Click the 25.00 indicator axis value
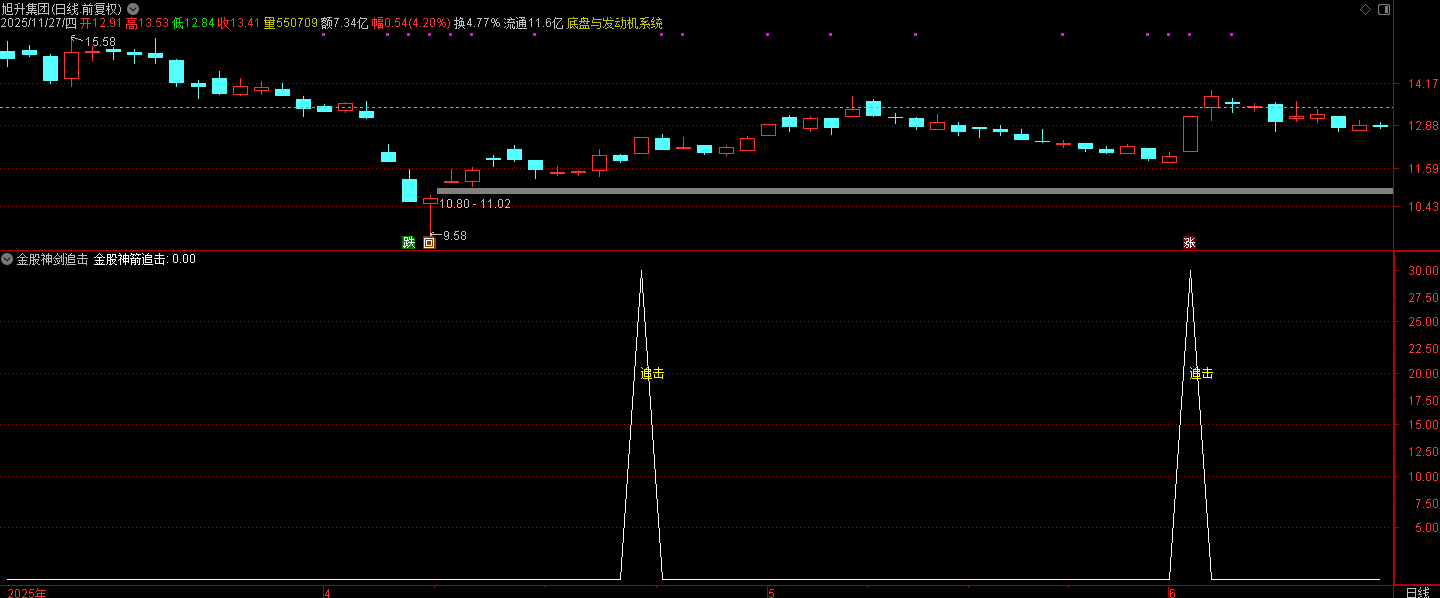Screen dimensions: 1440x598 1423,322
